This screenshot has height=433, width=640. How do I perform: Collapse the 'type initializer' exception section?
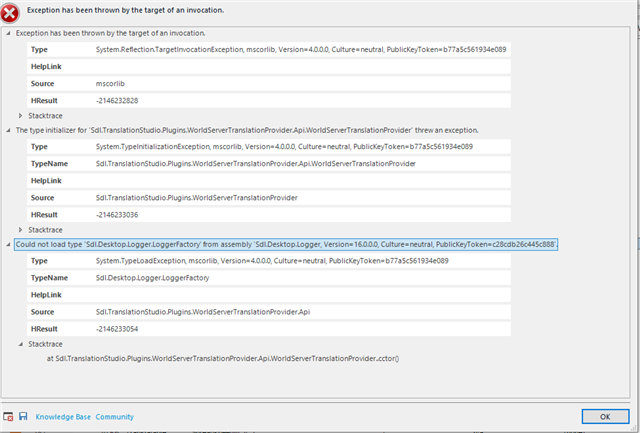point(8,130)
